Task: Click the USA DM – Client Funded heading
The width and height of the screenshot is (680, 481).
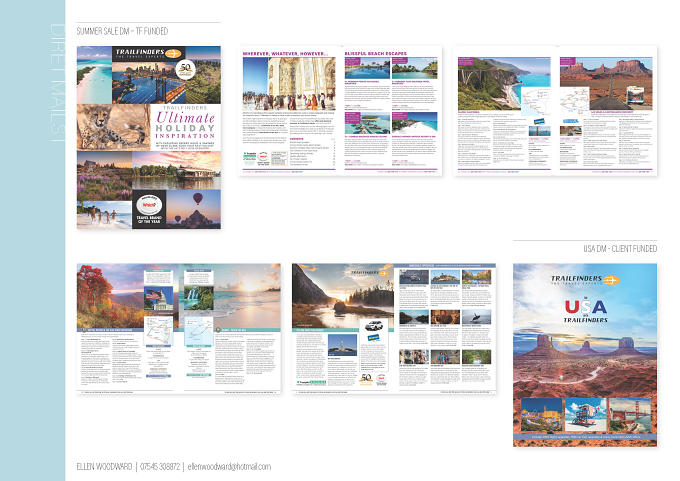Action: [620, 249]
